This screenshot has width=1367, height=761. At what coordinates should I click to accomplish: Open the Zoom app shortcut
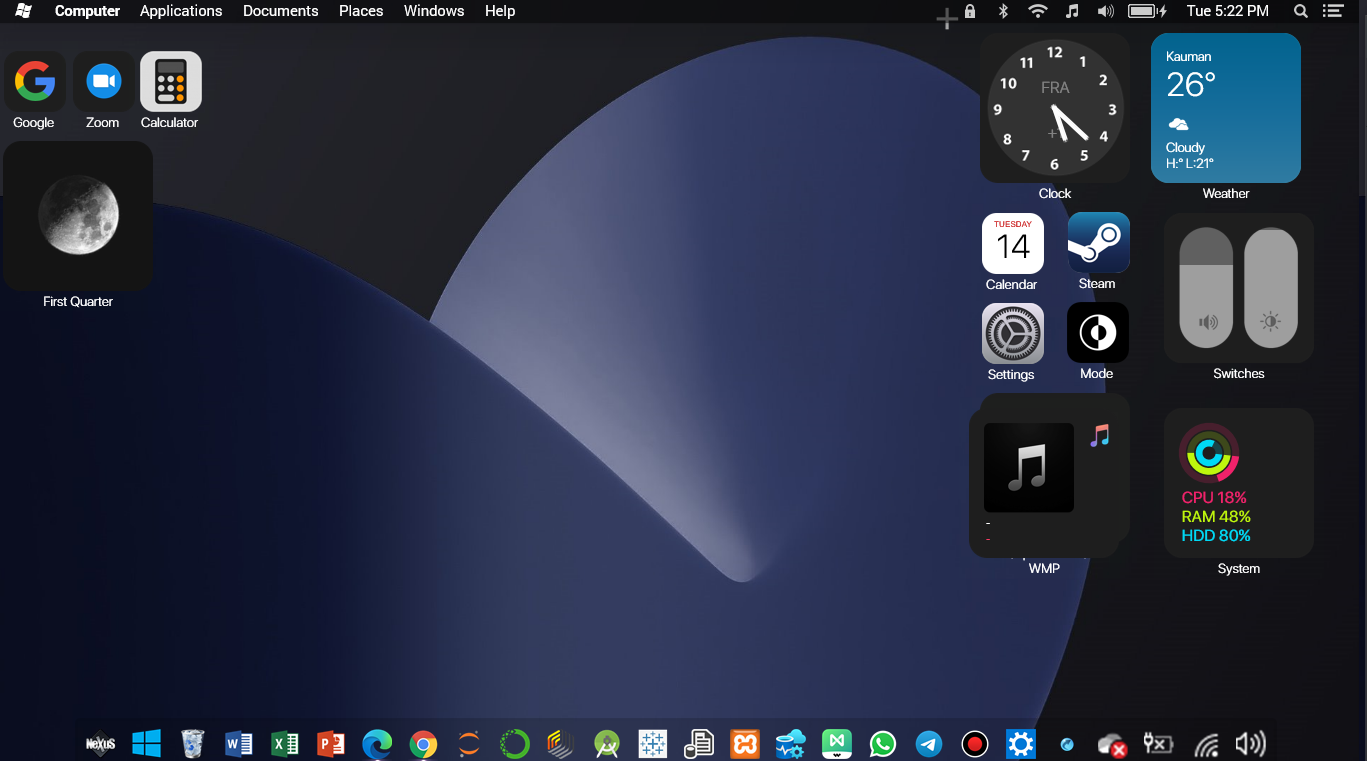pyautogui.click(x=103, y=82)
